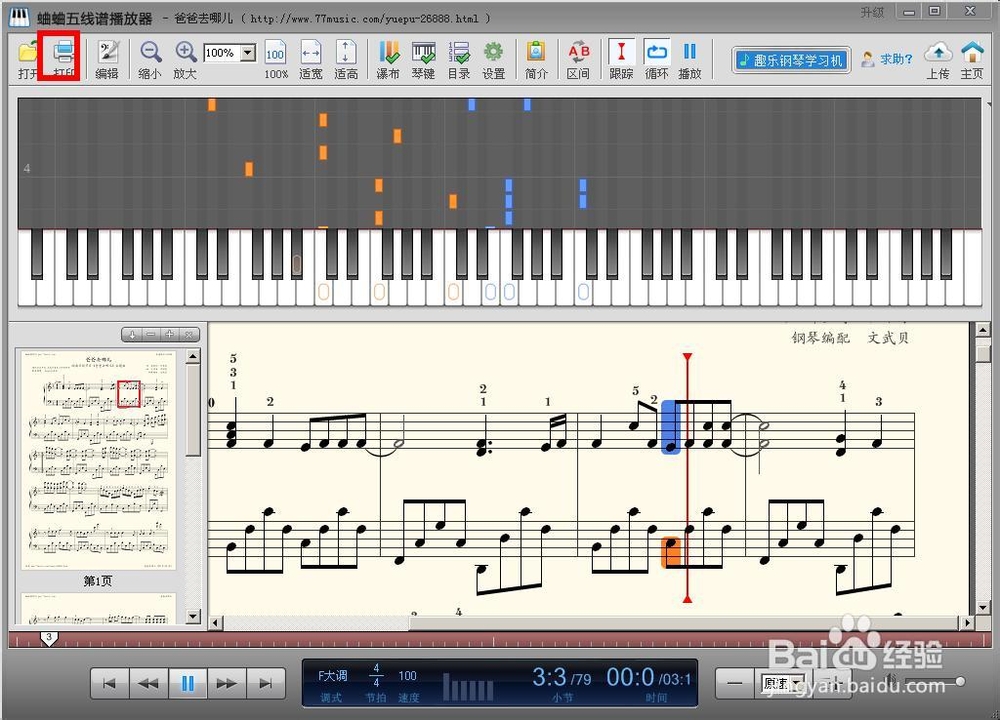Image resolution: width=1000 pixels, height=720 pixels.
Task: Click thumbnail list scroll-up arrow
Action: click(x=193, y=356)
